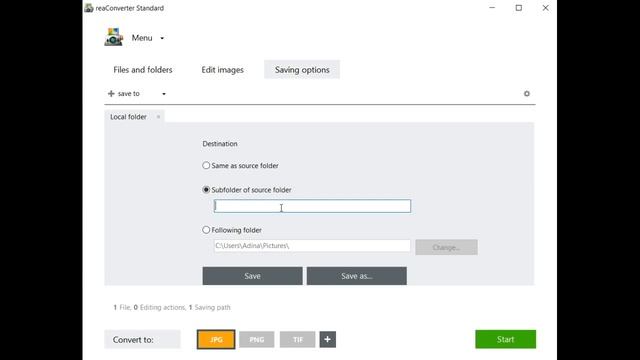Viewport: 640px width, 360px height.
Task: Close the Local folder tab
Action: 158,117
